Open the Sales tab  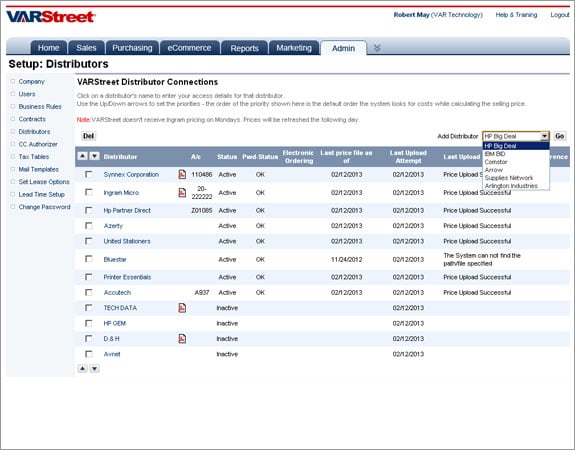tap(86, 48)
